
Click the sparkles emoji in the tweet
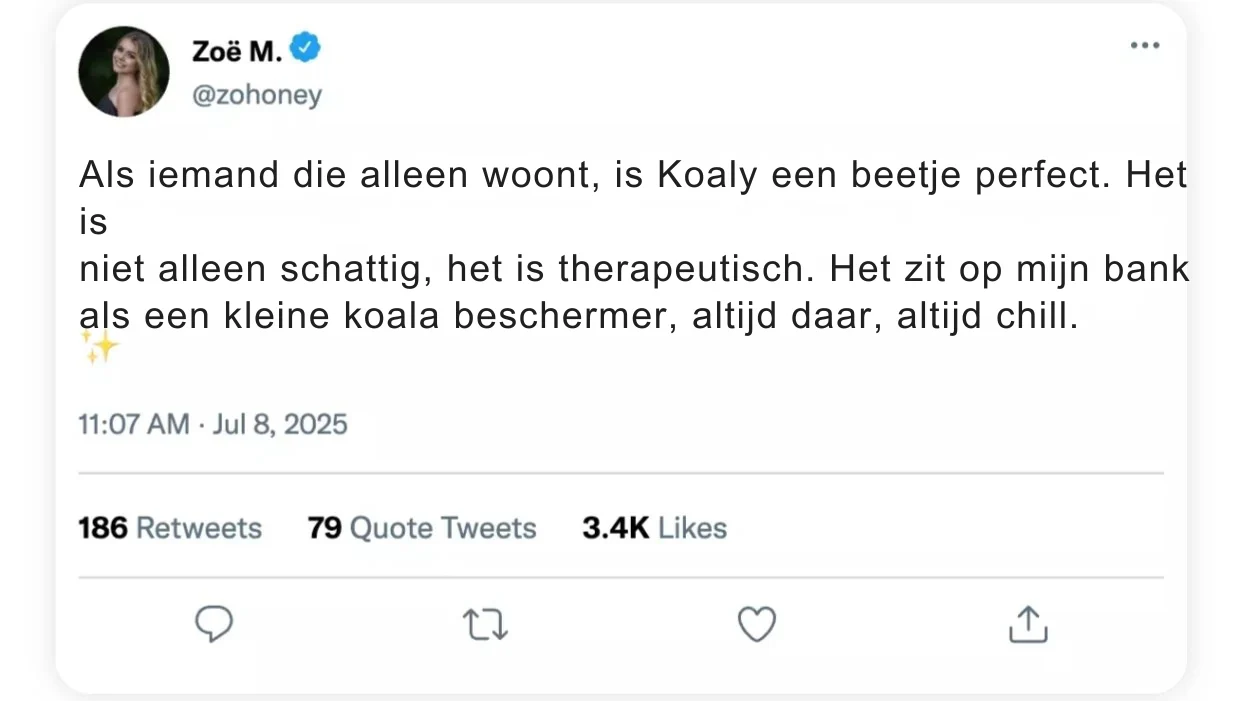[x=99, y=348]
